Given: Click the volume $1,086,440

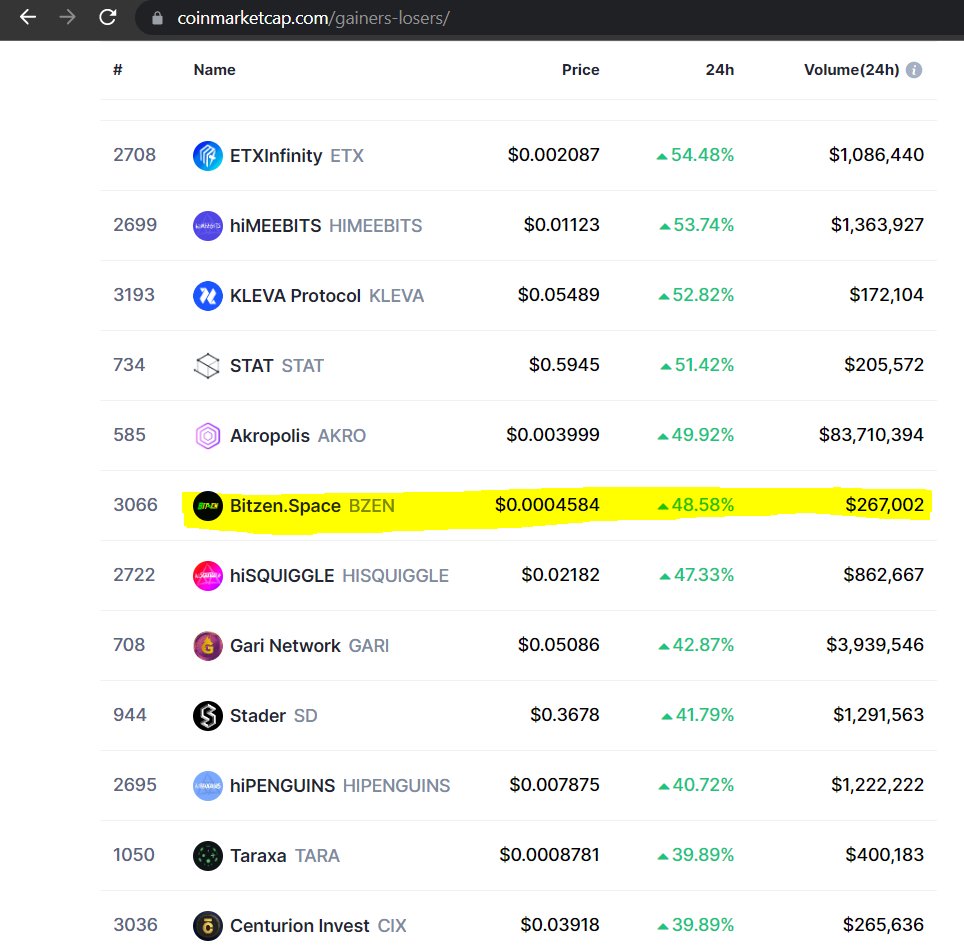Looking at the screenshot, I should pos(876,154).
